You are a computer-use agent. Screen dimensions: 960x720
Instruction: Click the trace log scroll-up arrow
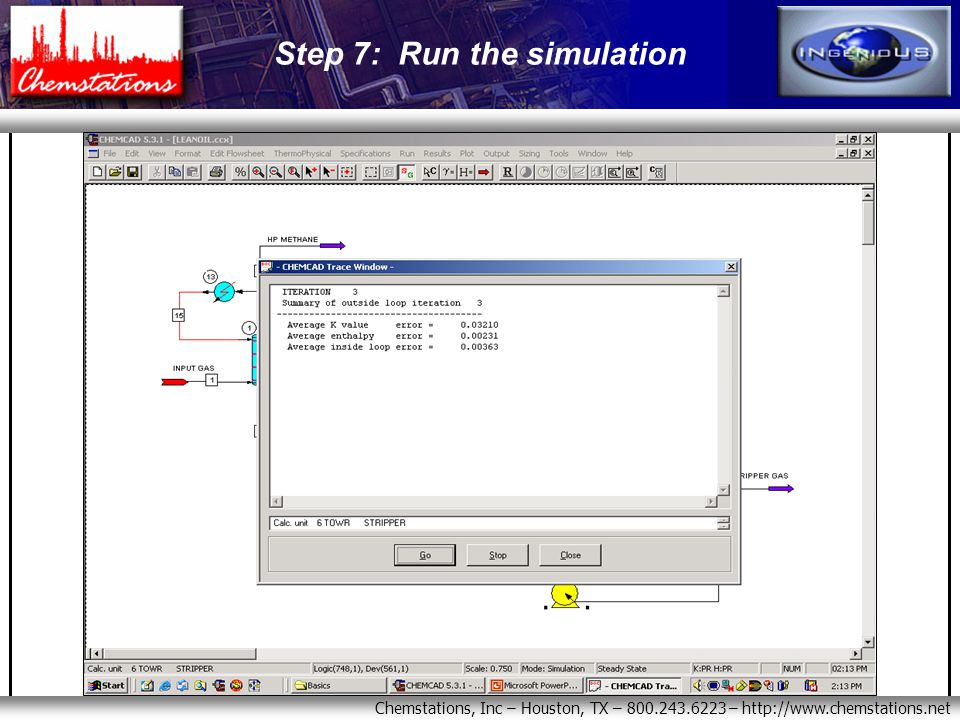pos(723,291)
